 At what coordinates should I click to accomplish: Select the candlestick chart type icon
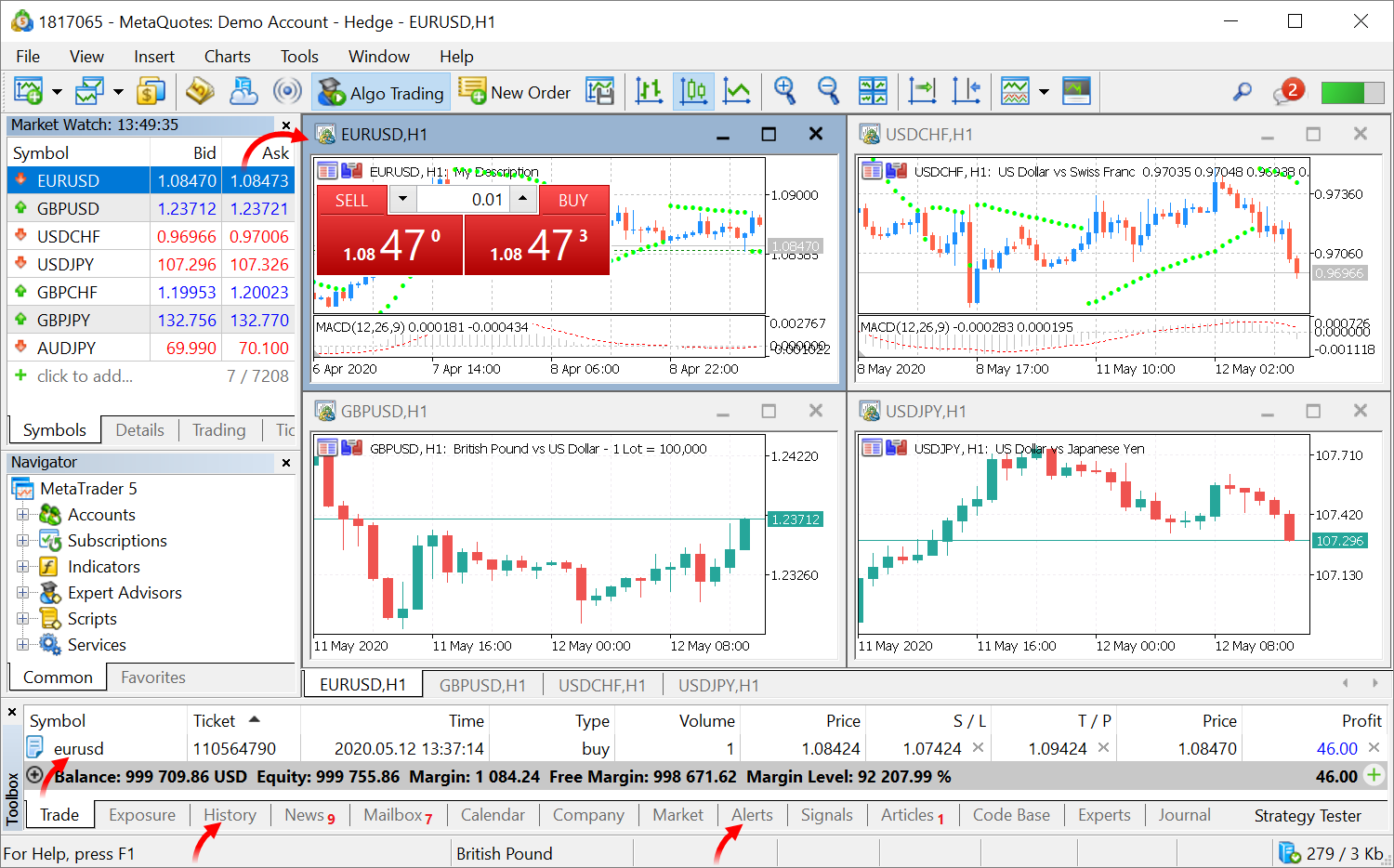[x=693, y=91]
